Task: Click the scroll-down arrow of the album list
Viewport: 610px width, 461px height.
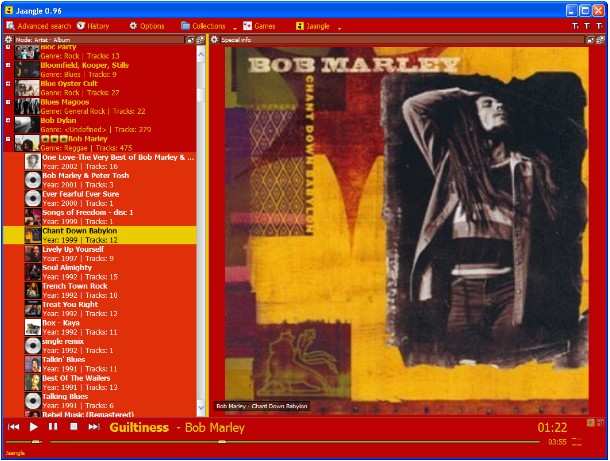Action: click(x=201, y=408)
